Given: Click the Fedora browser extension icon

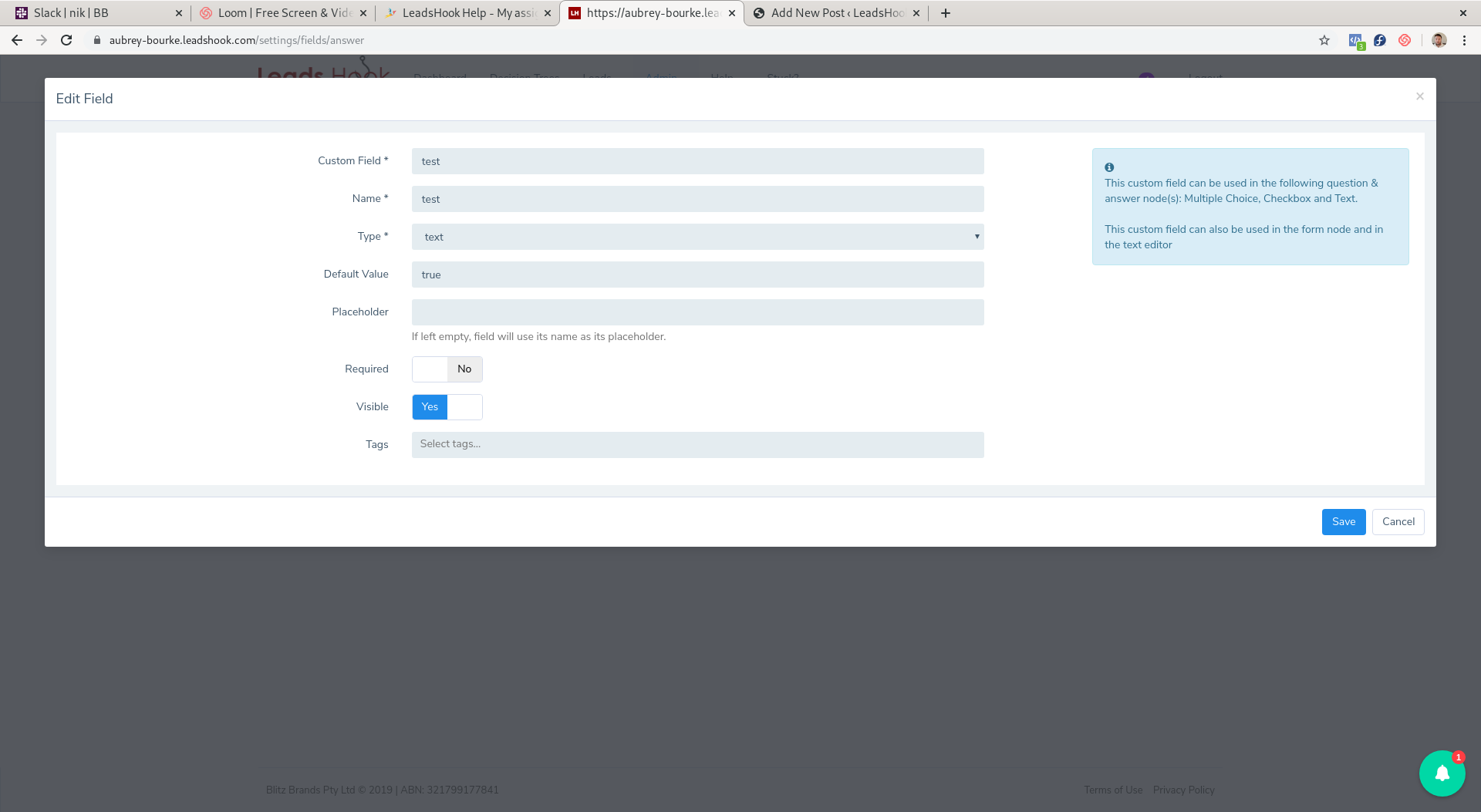Looking at the screenshot, I should click(1380, 40).
